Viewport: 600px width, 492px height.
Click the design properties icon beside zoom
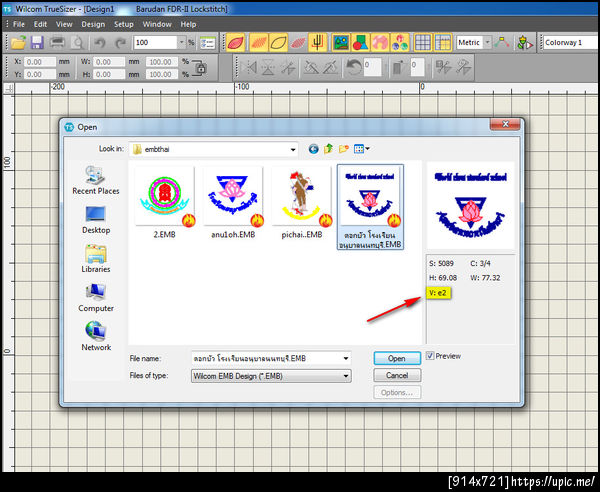208,42
